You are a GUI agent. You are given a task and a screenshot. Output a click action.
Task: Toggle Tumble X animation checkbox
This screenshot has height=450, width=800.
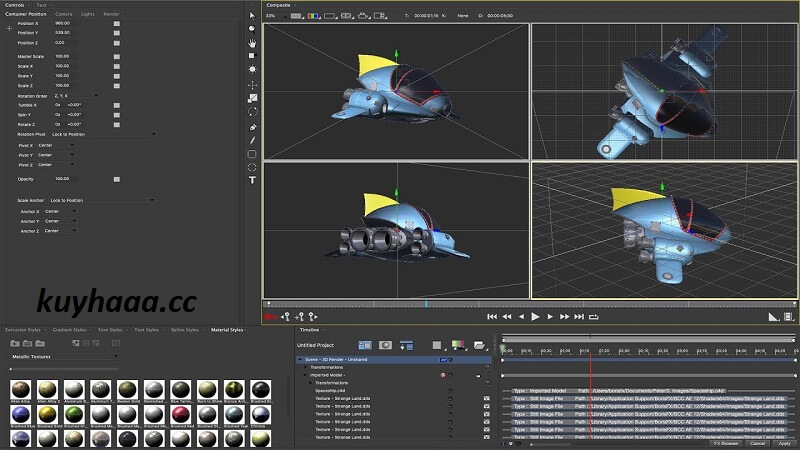(x=117, y=105)
